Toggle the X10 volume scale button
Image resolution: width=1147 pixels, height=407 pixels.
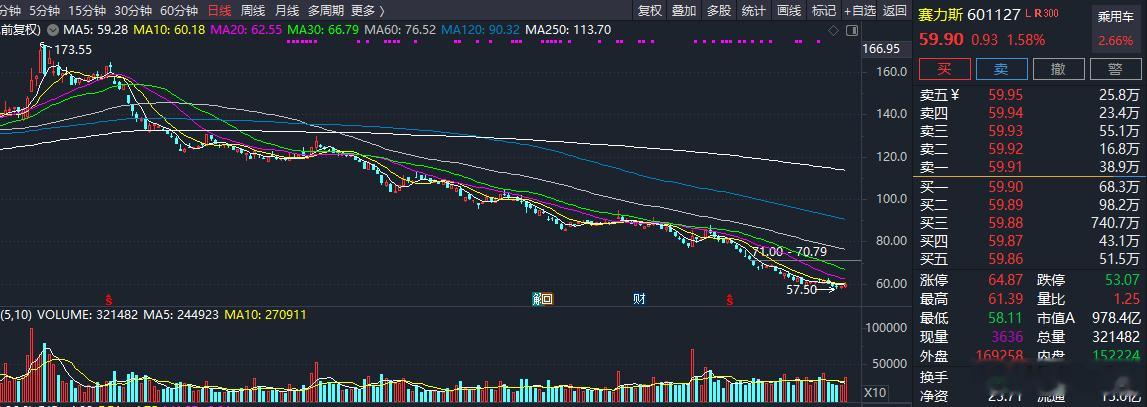coord(874,391)
